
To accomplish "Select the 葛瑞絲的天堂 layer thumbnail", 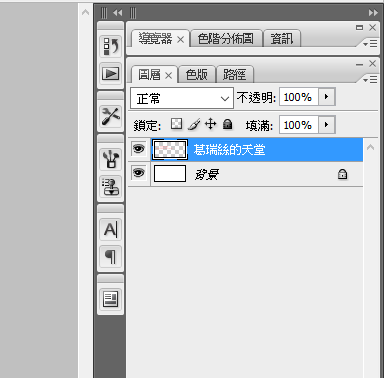I will (x=170, y=149).
